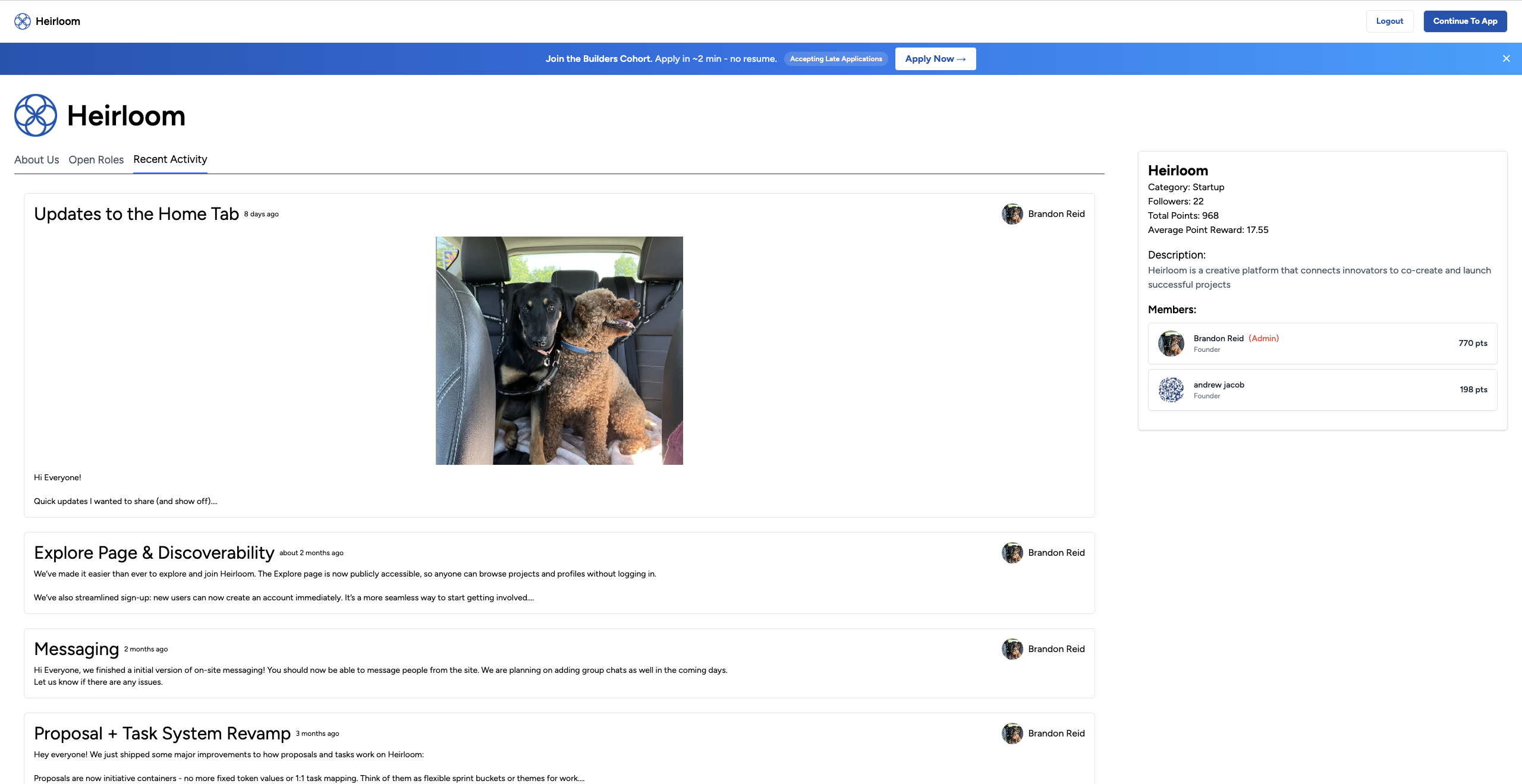1522x784 pixels.
Task: Click Brandon Reid avatar on Explore Page post
Action: tap(1012, 553)
